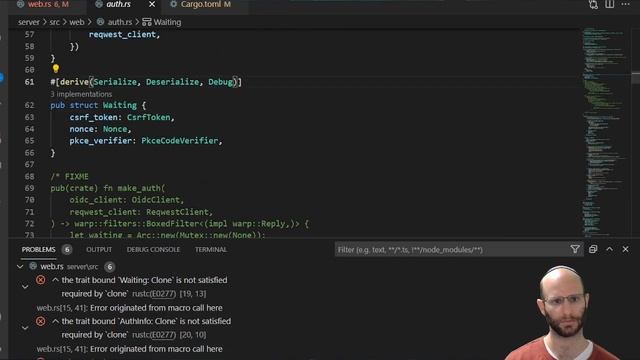
Task: Click 'Deserialize' in the derive attribute
Action: (x=172, y=82)
